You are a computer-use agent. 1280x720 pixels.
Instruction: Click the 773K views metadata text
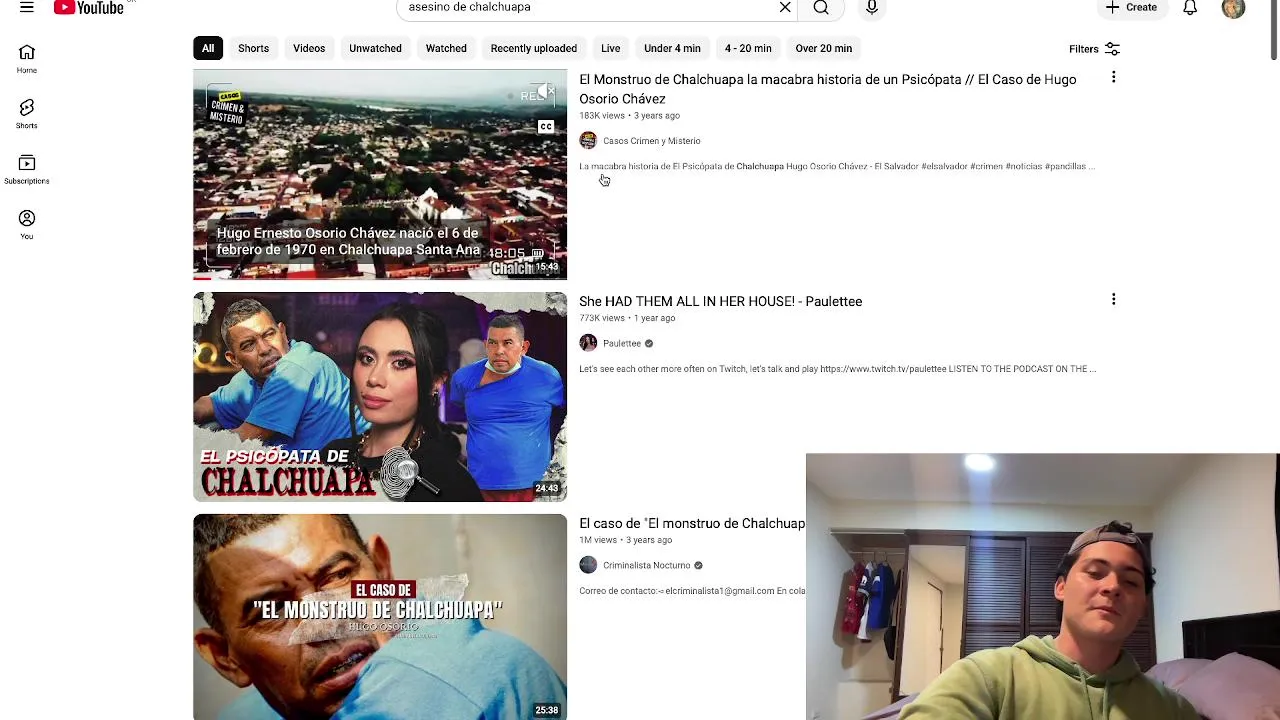coord(601,318)
